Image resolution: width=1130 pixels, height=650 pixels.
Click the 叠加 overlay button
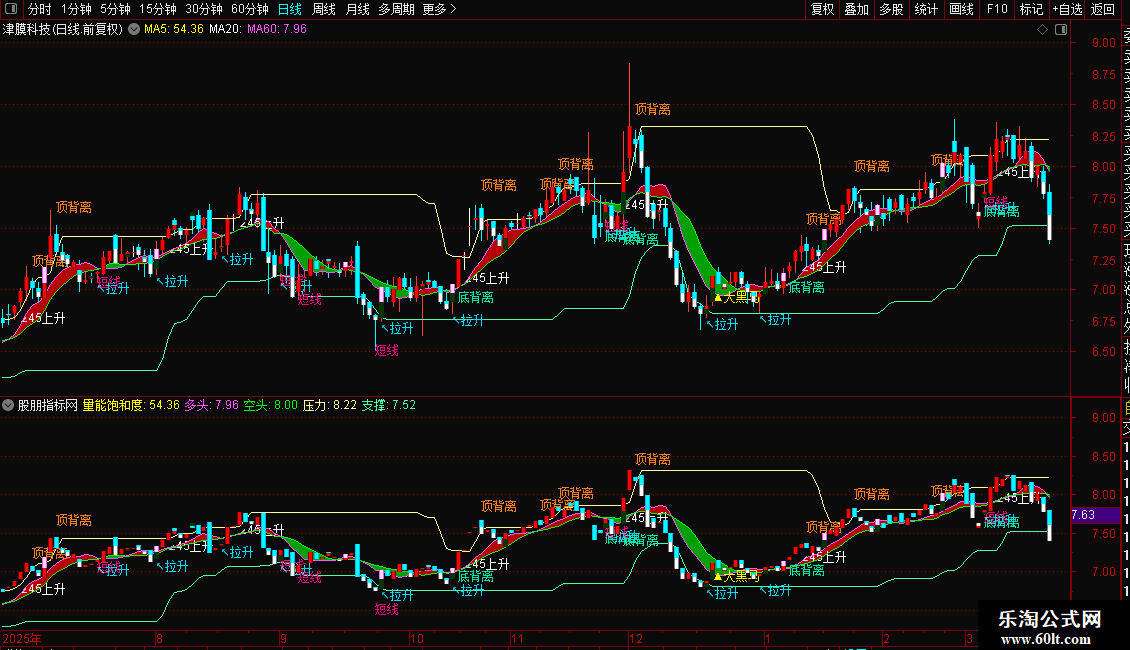(857, 9)
